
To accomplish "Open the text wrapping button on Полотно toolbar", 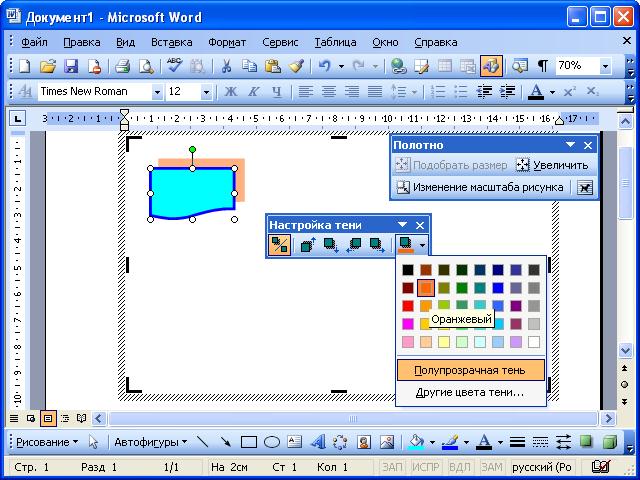I will click(584, 187).
